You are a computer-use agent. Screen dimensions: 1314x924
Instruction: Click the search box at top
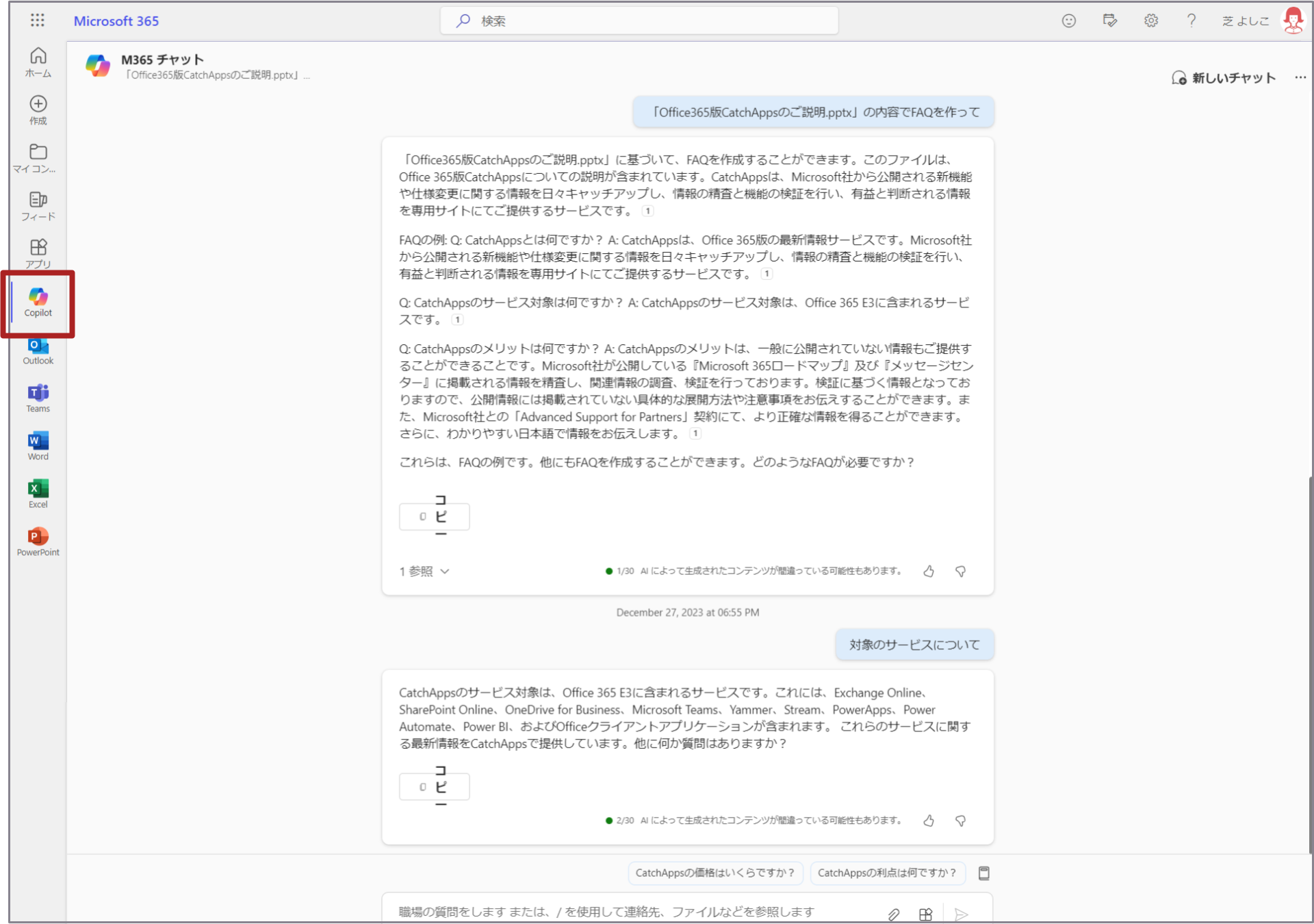639,21
